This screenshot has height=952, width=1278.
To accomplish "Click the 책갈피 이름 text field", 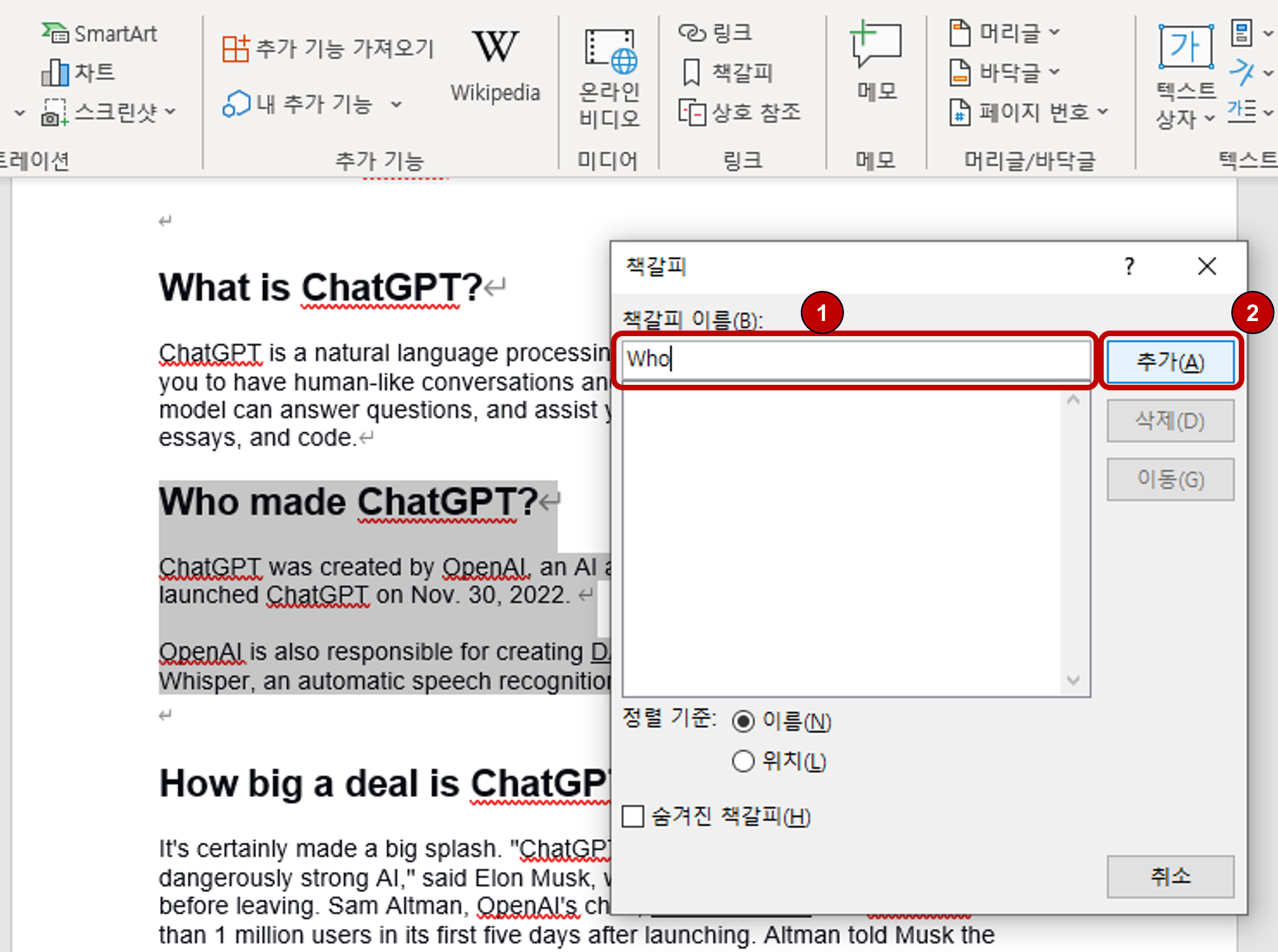I will click(855, 360).
